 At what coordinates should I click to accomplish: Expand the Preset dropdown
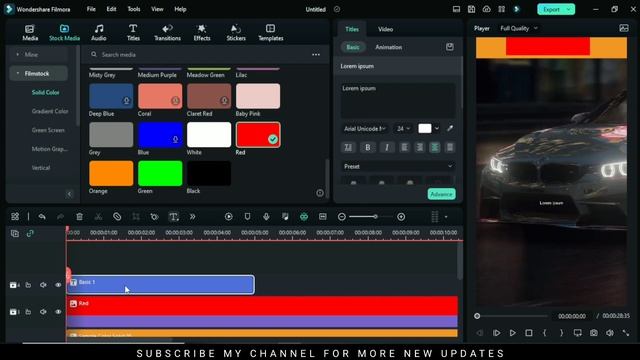398,166
